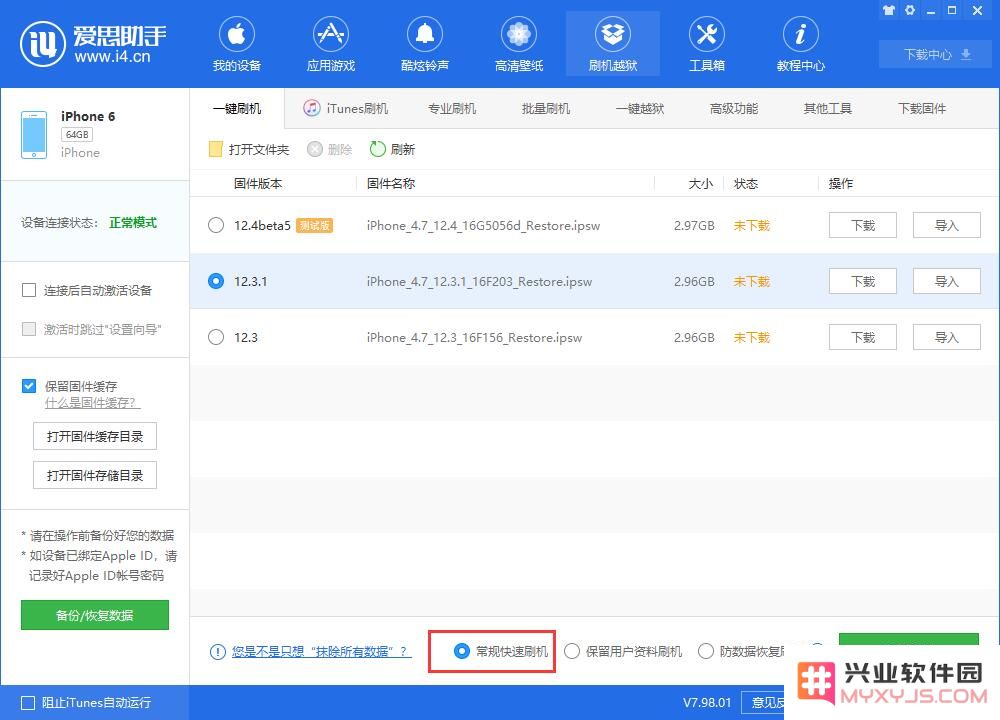Screen dimensions: 1000x720
Task: Open 工具箱 toolbox section
Action: [x=707, y=44]
